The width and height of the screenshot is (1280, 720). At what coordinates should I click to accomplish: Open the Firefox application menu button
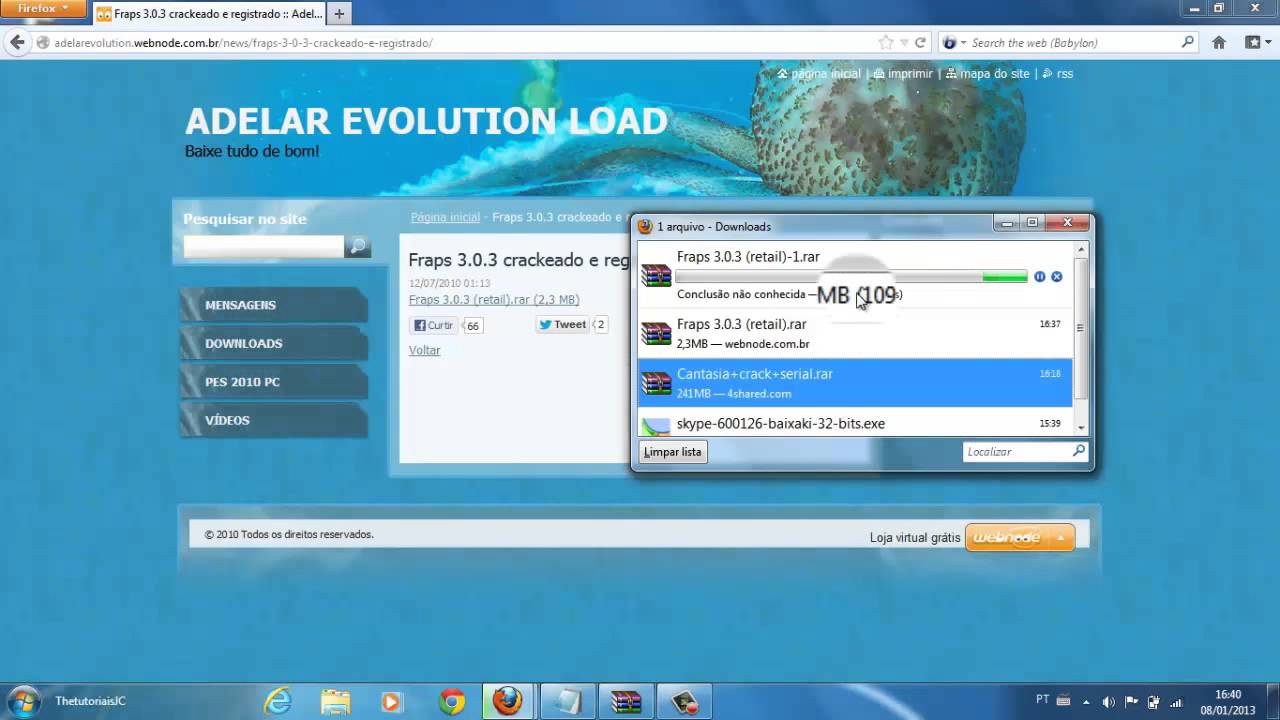(x=43, y=9)
